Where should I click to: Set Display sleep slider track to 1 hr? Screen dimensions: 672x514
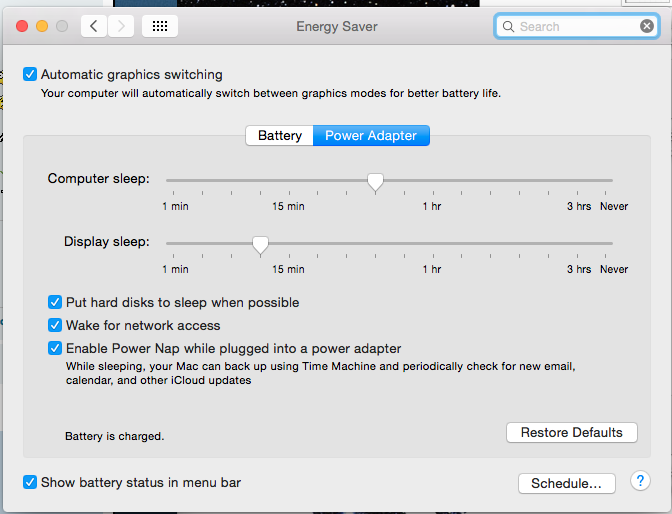pyautogui.click(x=433, y=243)
